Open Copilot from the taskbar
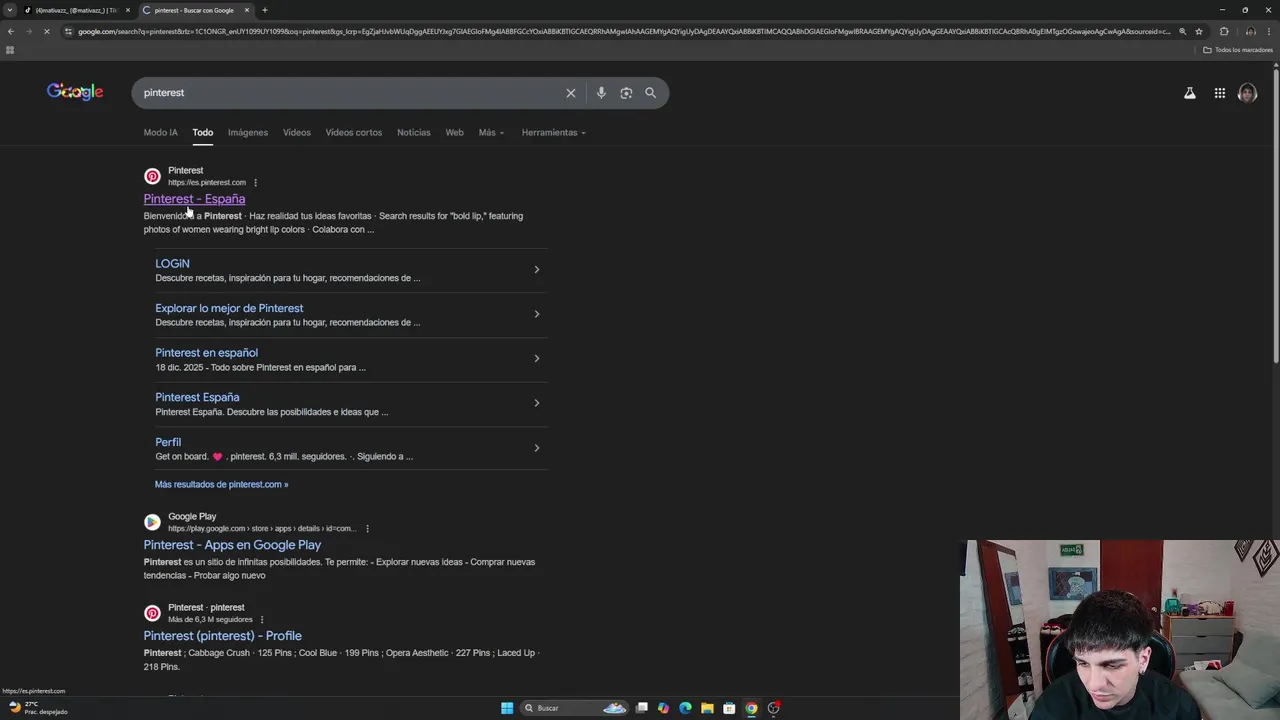This screenshot has height=720, width=1280. tap(663, 708)
